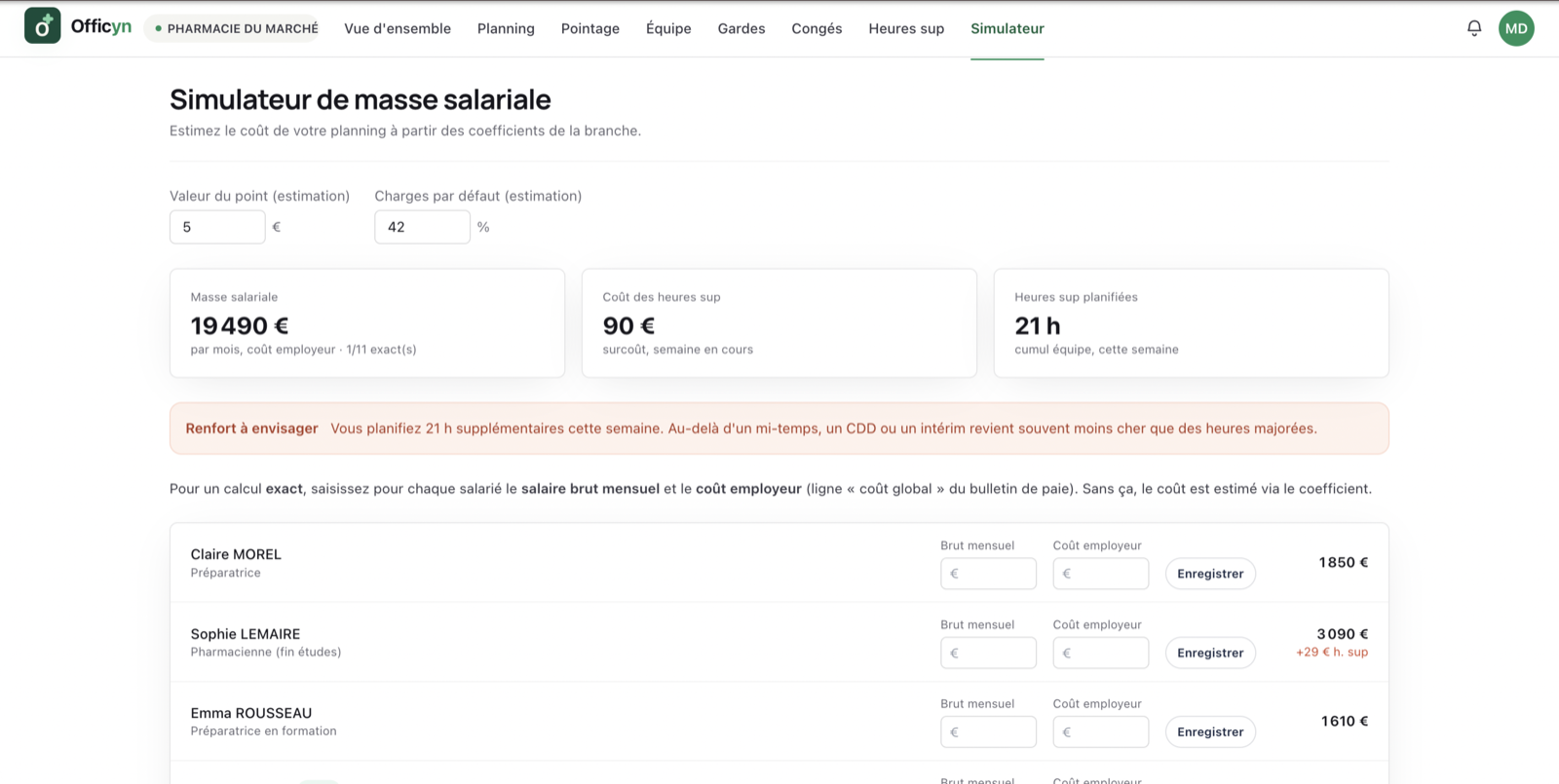This screenshot has width=1559, height=784.
Task: Click the Préparatrice en formation label
Action: coord(264,731)
